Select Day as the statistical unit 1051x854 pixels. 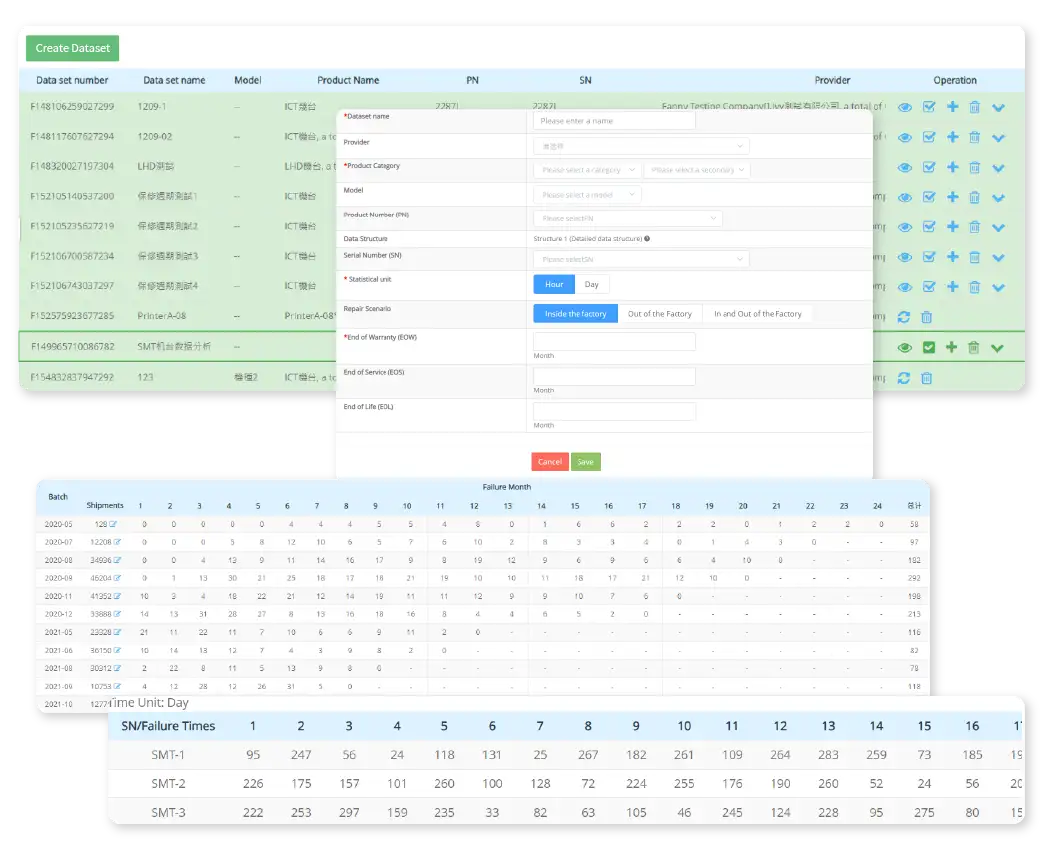pyautogui.click(x=591, y=285)
